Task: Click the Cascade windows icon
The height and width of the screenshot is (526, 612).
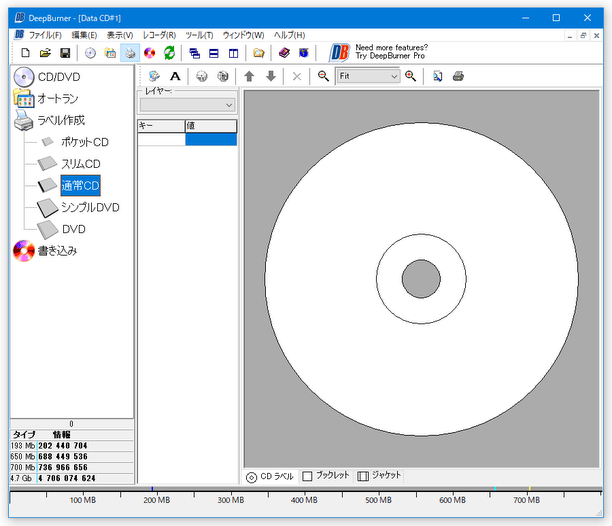Action: pos(194,53)
